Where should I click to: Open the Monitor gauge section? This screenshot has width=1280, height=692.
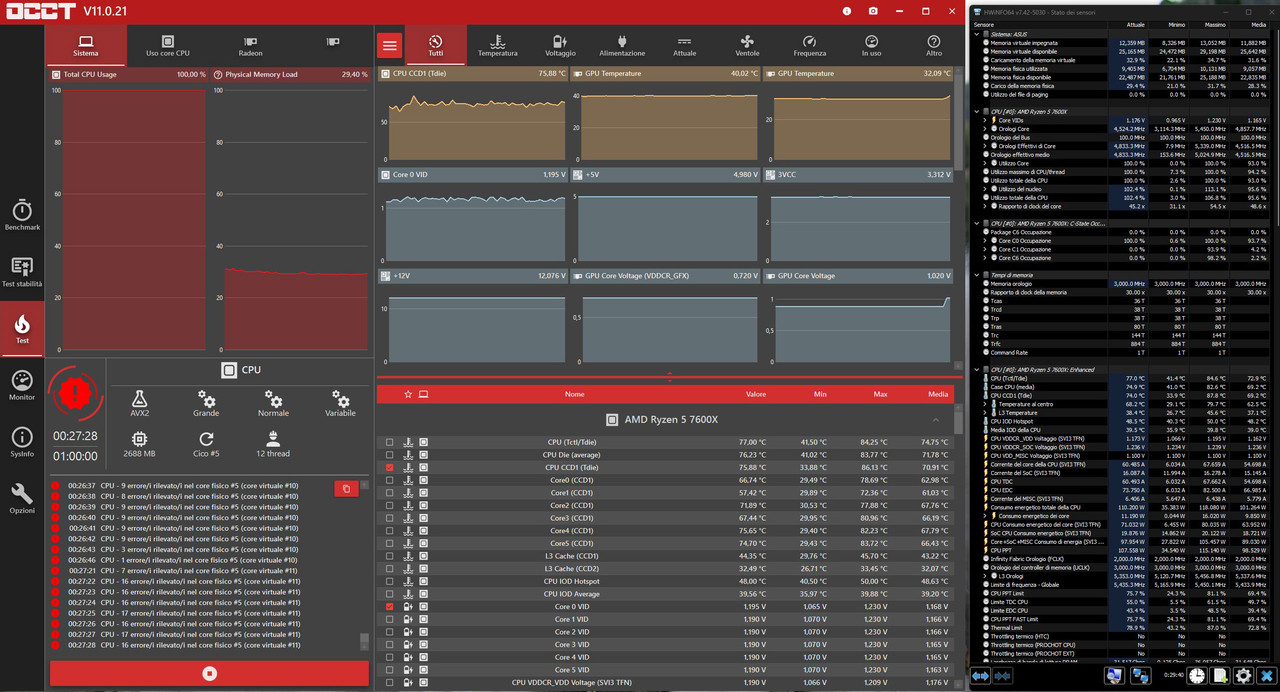coord(22,385)
